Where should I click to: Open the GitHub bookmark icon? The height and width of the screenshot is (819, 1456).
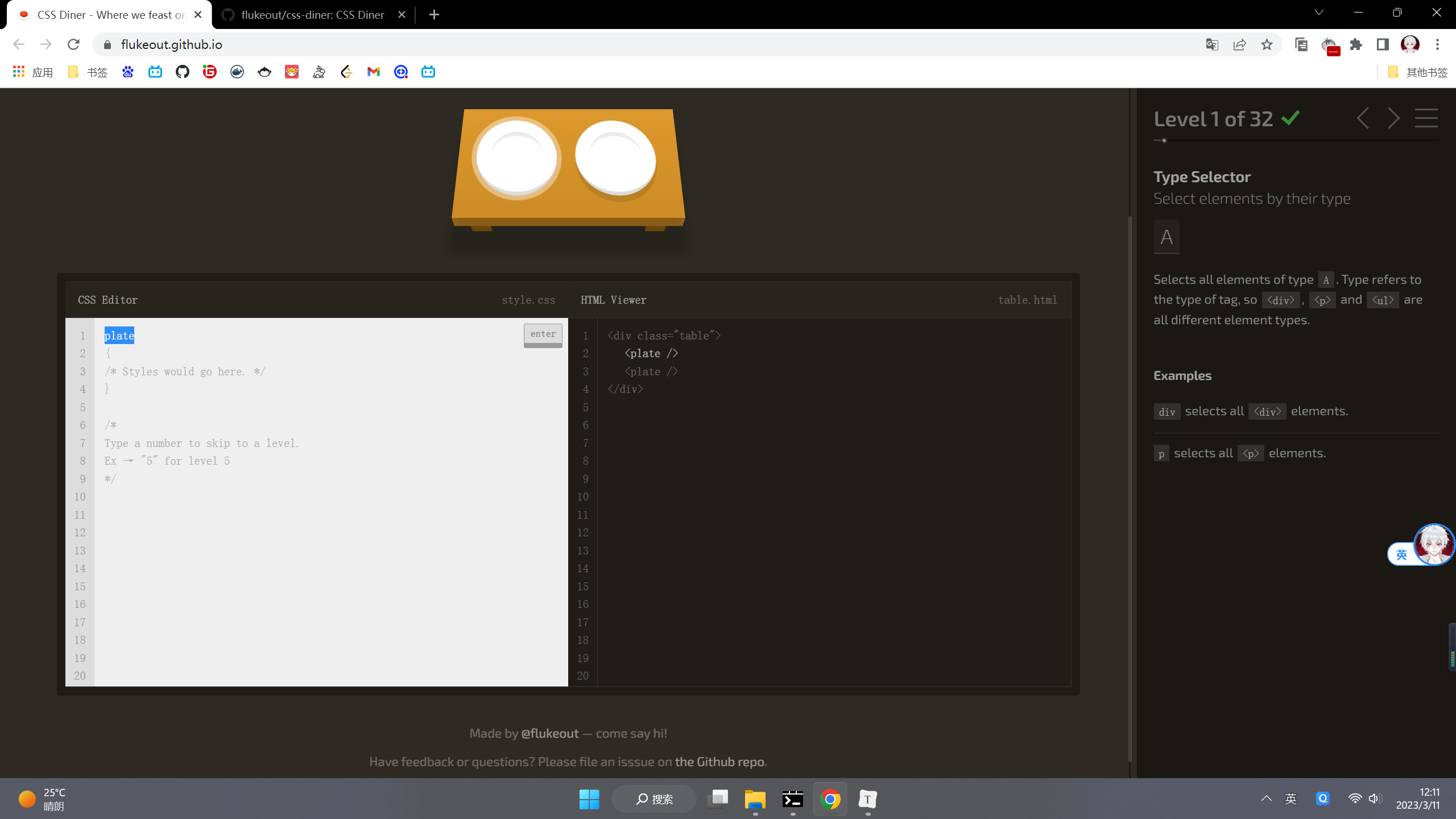182,72
